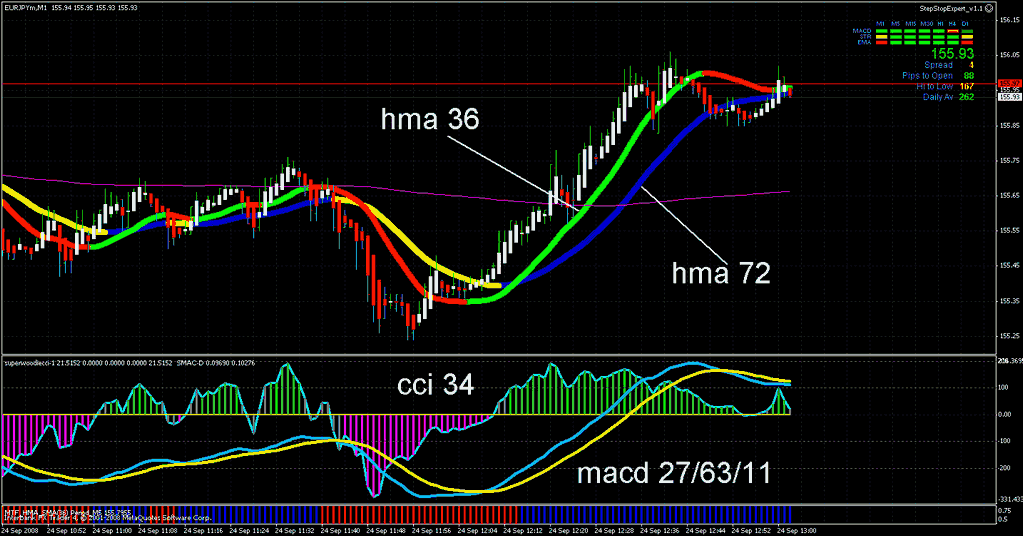Image resolution: width=1023 pixels, height=536 pixels.
Task: Click the Hi to Low value 167
Action: point(967,86)
